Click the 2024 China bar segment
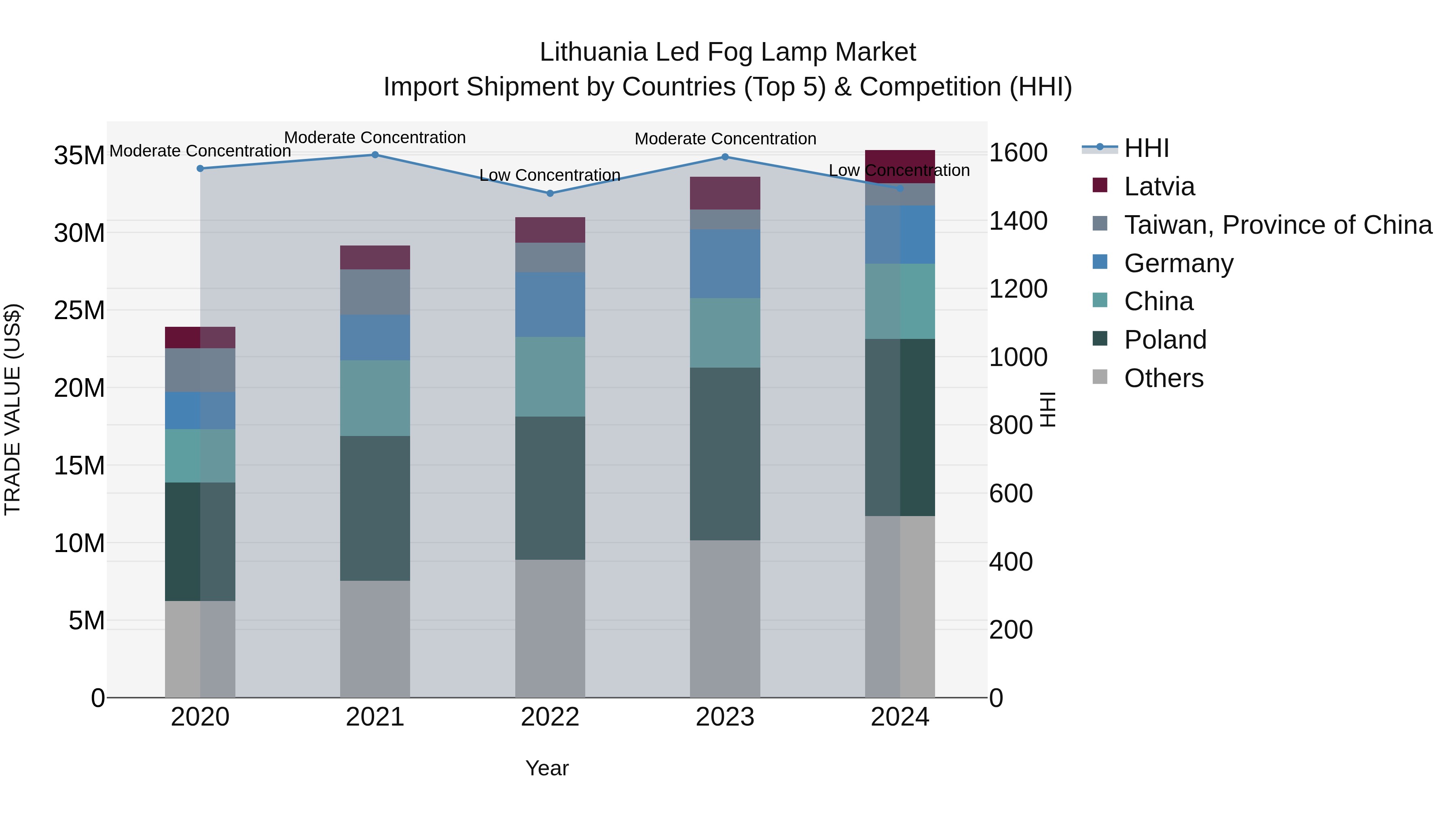Screen dimensions: 1456x819 [x=900, y=301]
